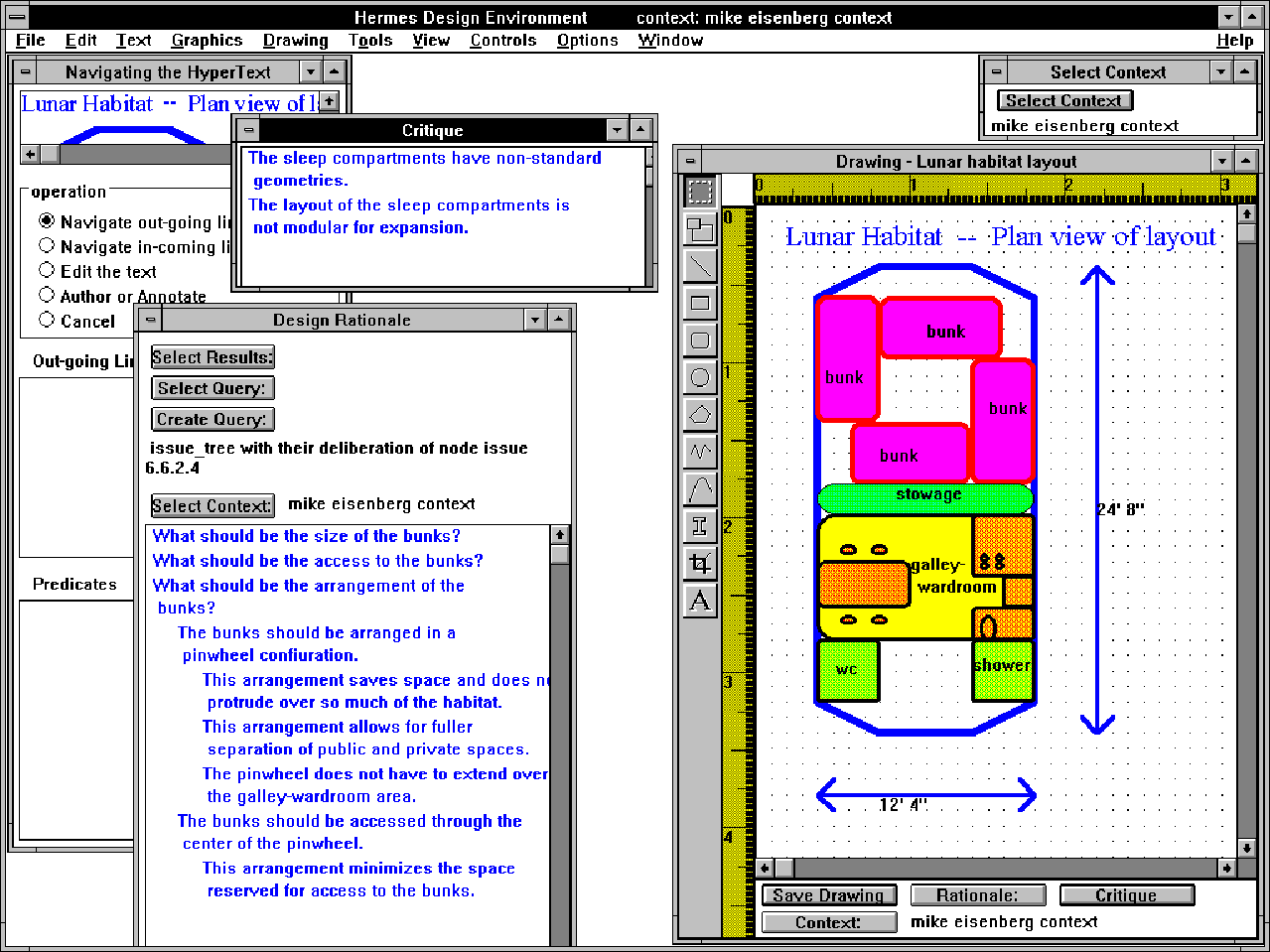Click the Drawing window vertical scrollbar down arrow
The height and width of the screenshot is (952, 1270).
1247,848
